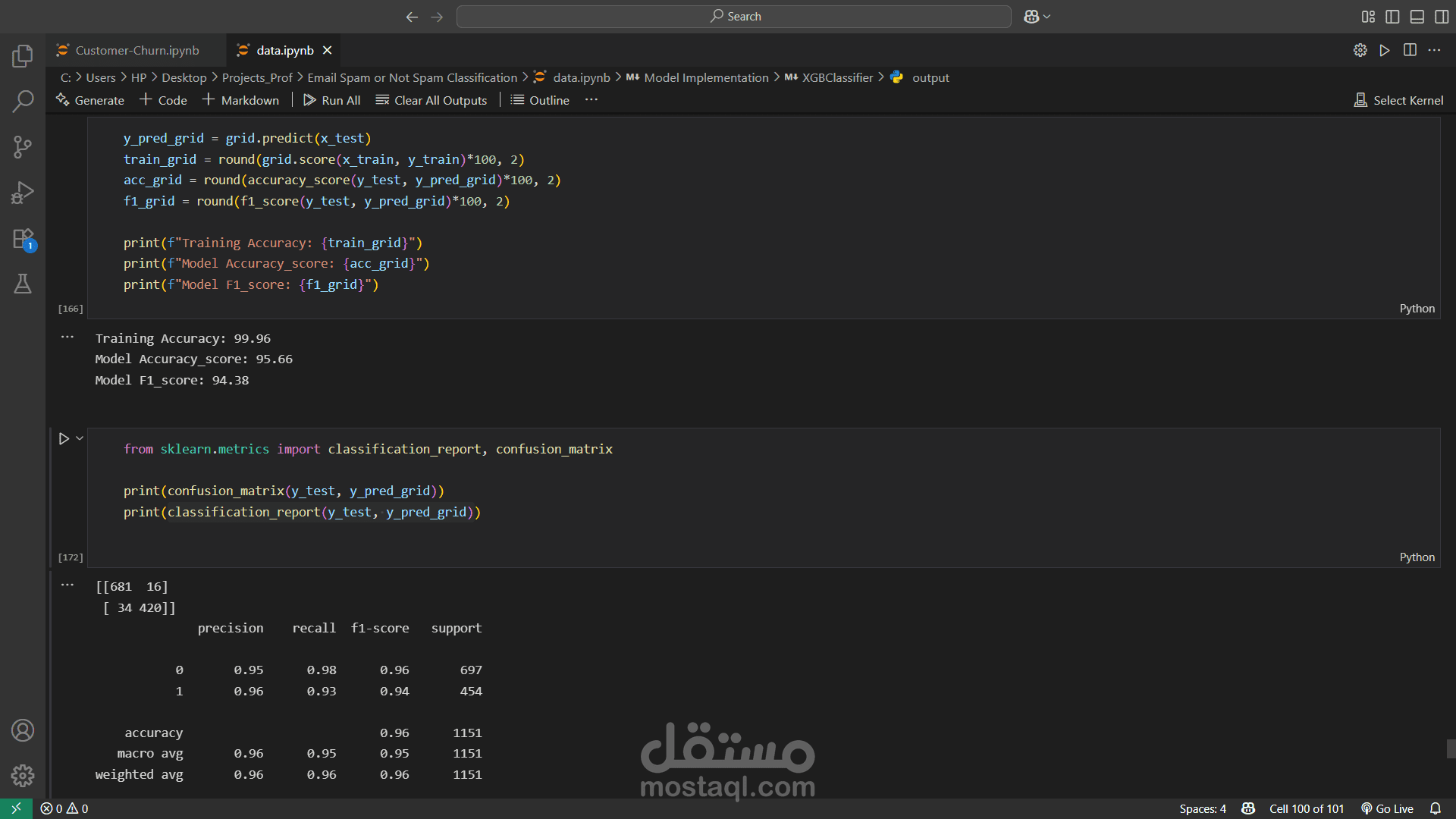Click Generate in notebook toolbar
This screenshot has width=1456, height=819.
coord(90,100)
